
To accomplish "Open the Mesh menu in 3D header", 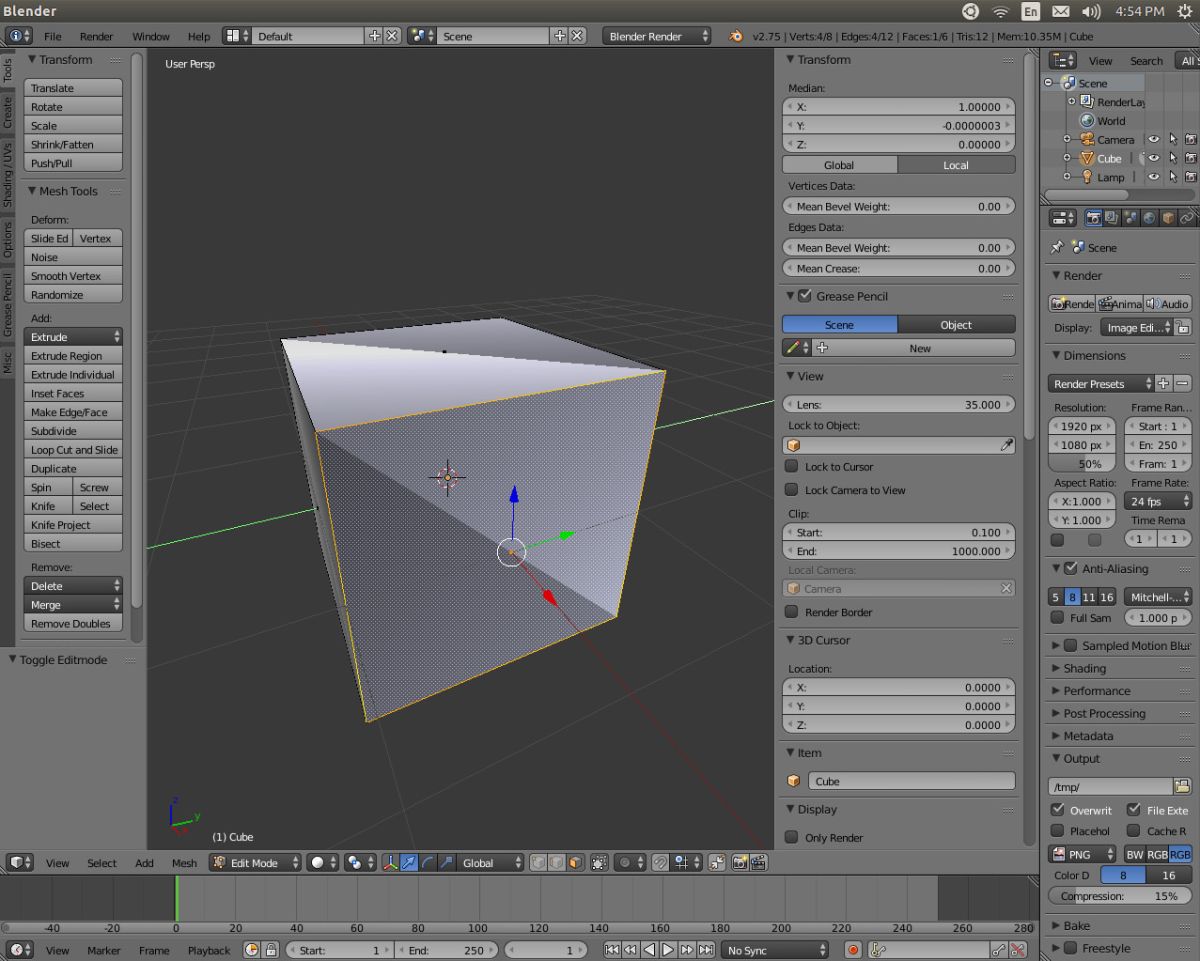I will click(x=184, y=863).
